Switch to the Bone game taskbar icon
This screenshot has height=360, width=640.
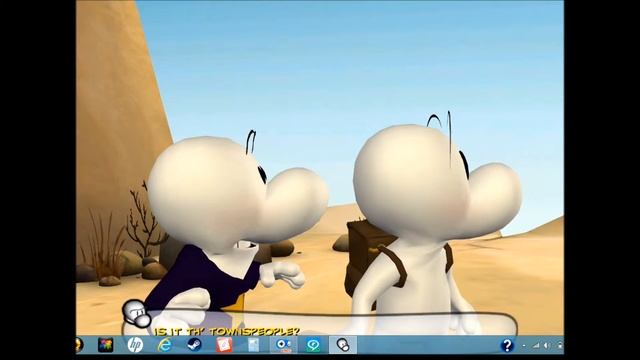click(x=343, y=345)
